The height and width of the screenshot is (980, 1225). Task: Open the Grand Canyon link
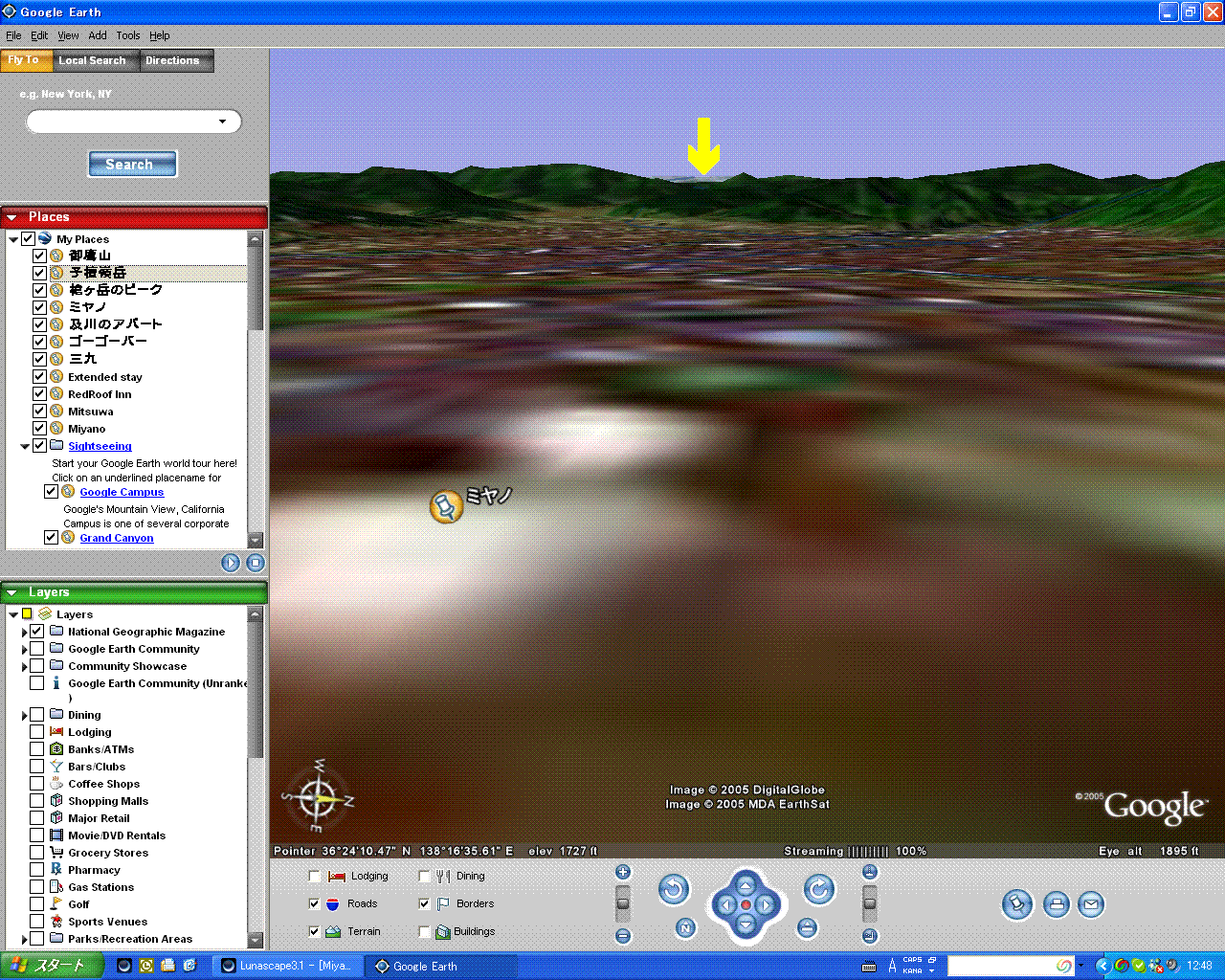tap(116, 538)
